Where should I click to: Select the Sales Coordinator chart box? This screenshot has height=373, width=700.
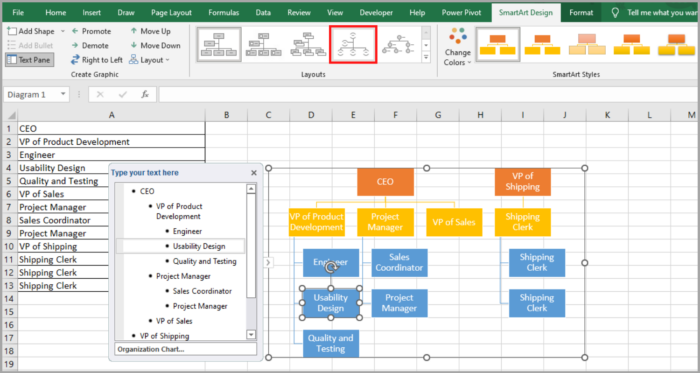click(399, 262)
